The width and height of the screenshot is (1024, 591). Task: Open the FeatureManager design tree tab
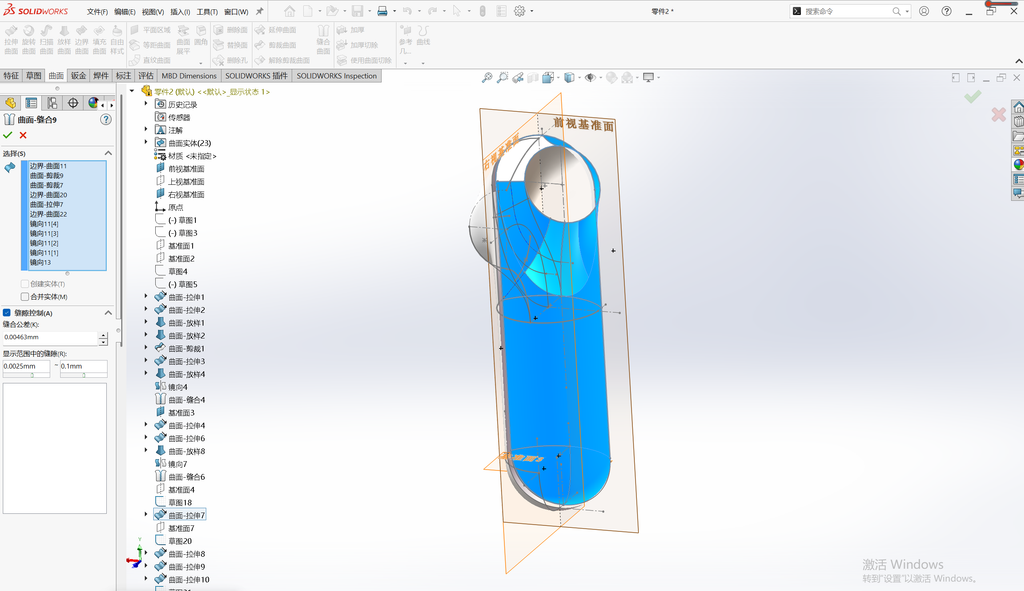[10, 103]
